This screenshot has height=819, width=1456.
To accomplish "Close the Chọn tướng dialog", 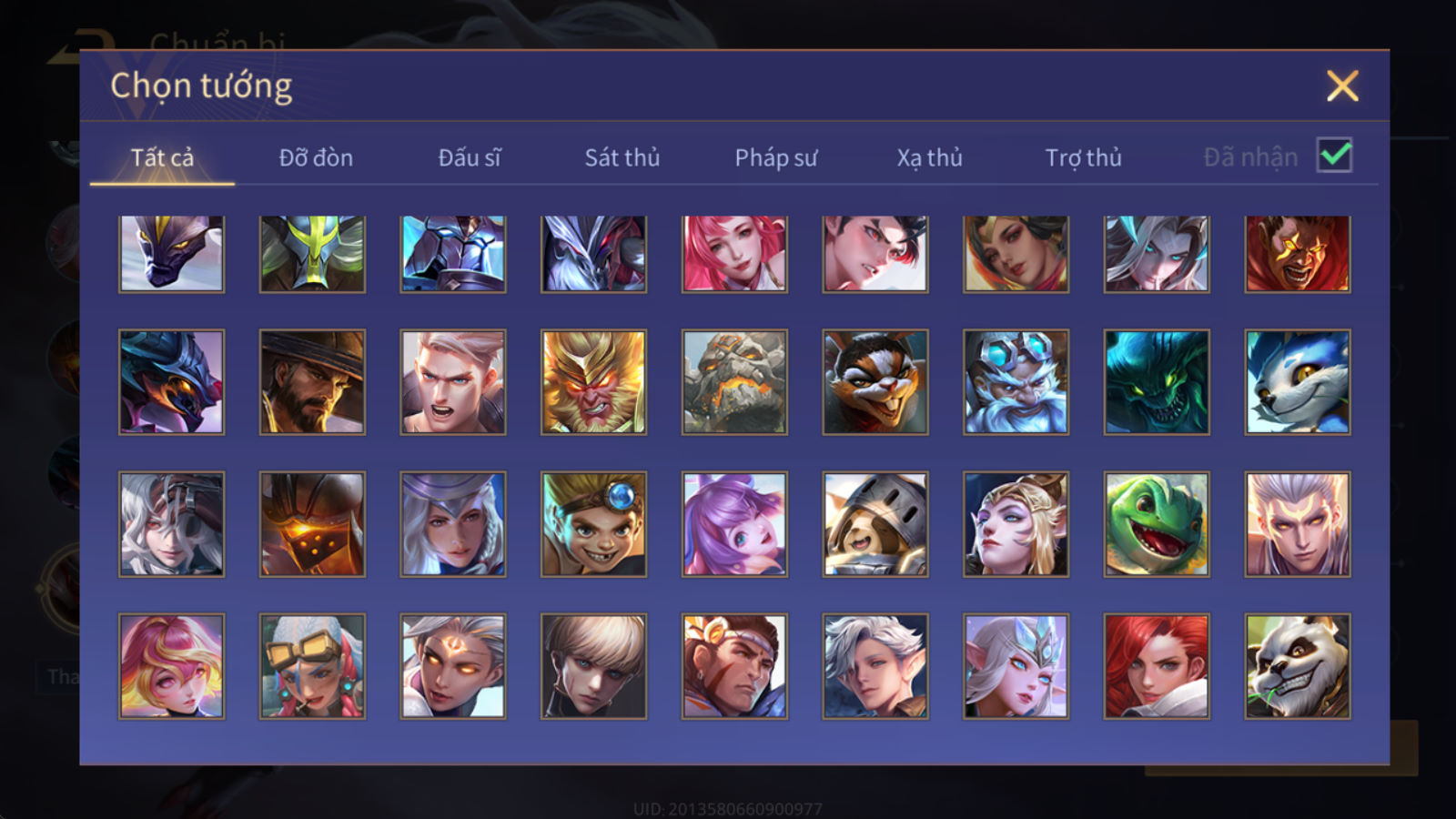I will (x=1342, y=86).
